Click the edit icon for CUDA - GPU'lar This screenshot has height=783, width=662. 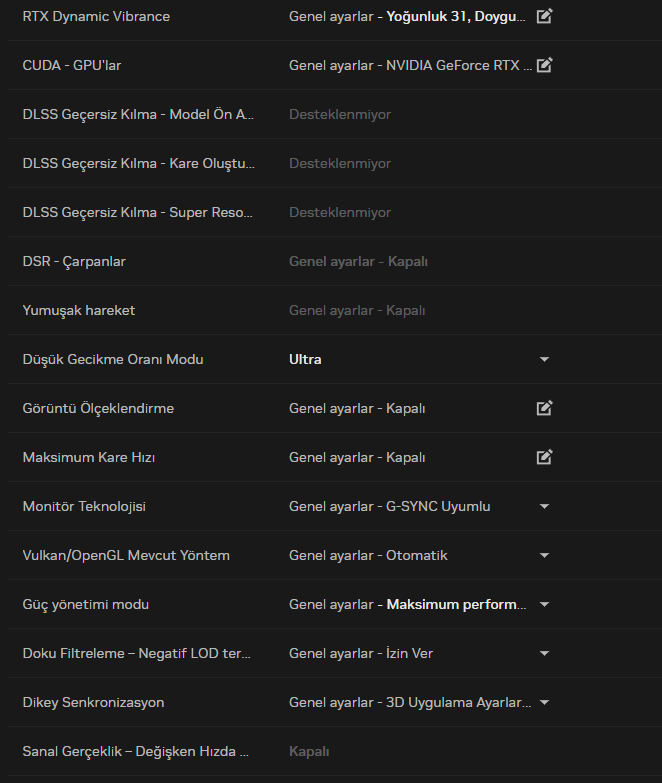pos(544,65)
